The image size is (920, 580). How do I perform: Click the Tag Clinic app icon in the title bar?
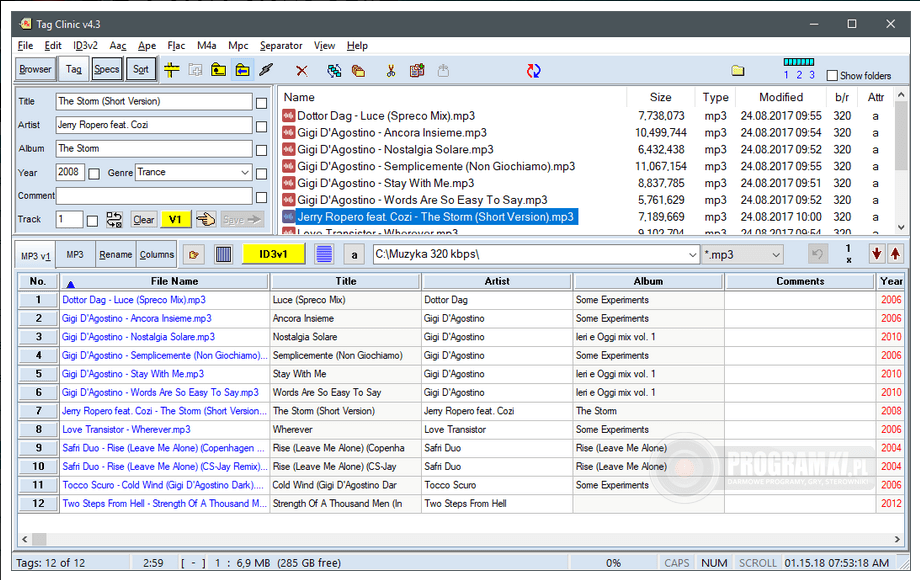pos(25,24)
